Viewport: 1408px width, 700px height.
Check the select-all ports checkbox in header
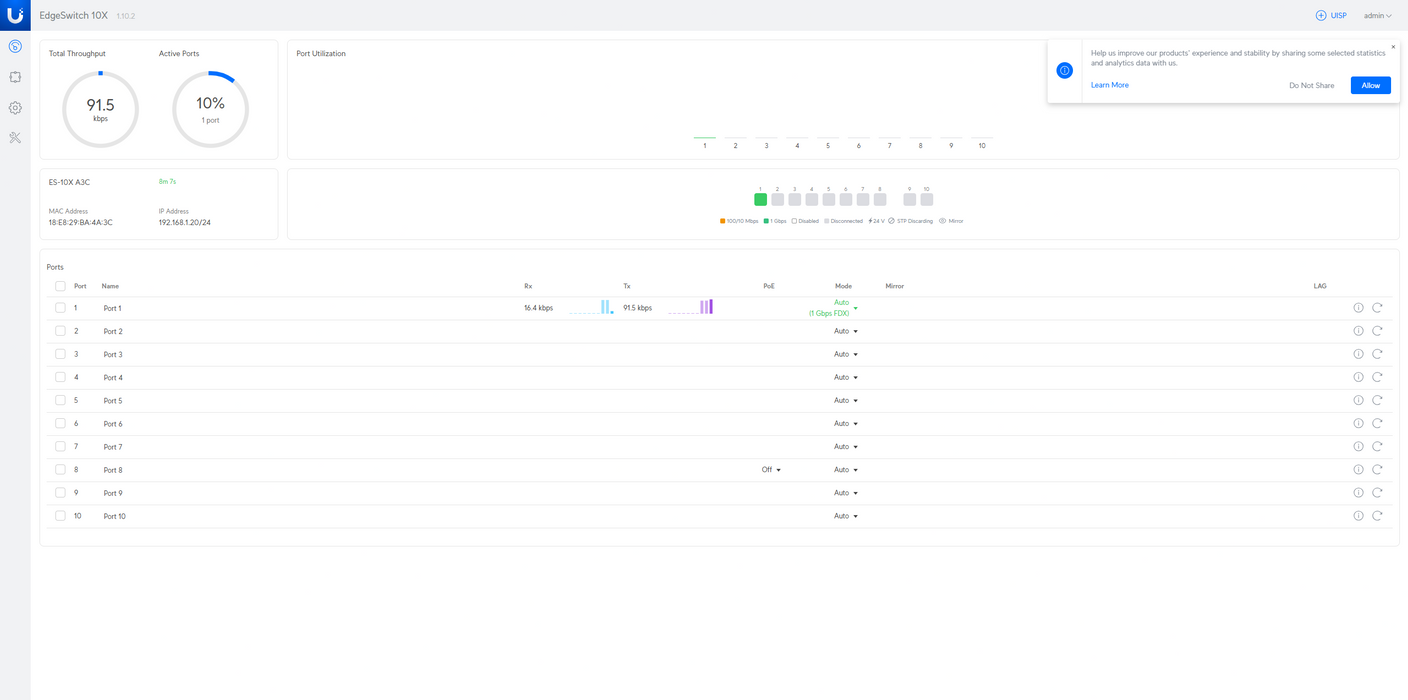point(60,286)
